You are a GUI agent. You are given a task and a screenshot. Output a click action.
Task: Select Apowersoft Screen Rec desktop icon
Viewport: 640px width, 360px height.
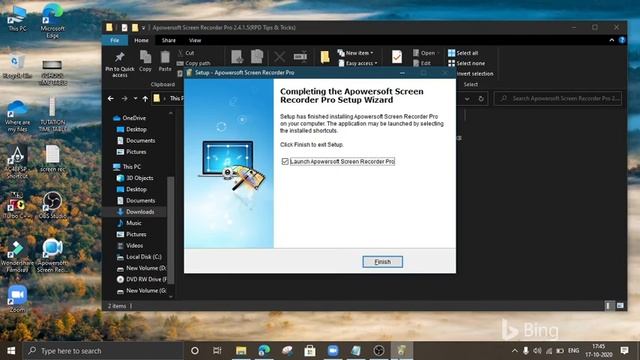53,256
